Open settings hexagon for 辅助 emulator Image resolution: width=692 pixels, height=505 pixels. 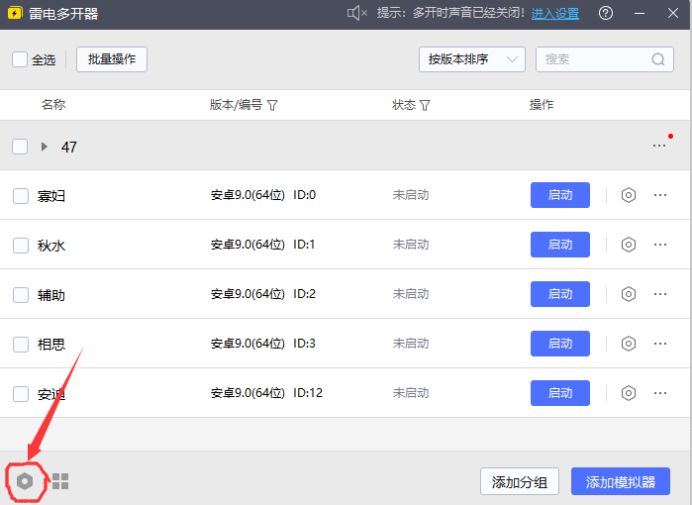(628, 294)
